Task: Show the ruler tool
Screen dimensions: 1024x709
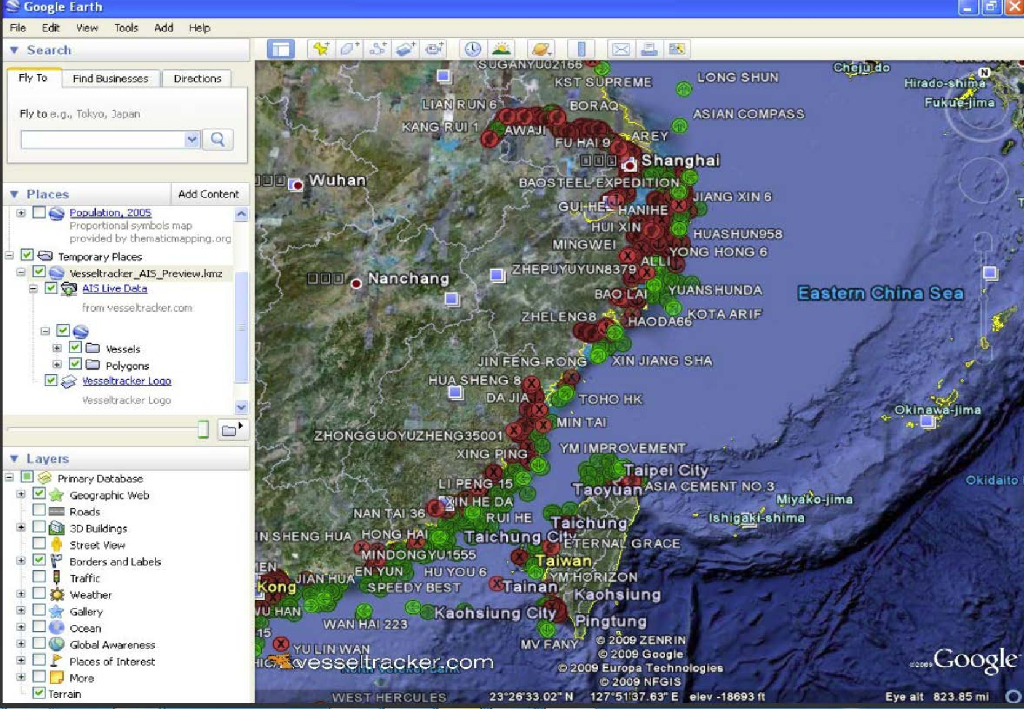Action: [582, 48]
